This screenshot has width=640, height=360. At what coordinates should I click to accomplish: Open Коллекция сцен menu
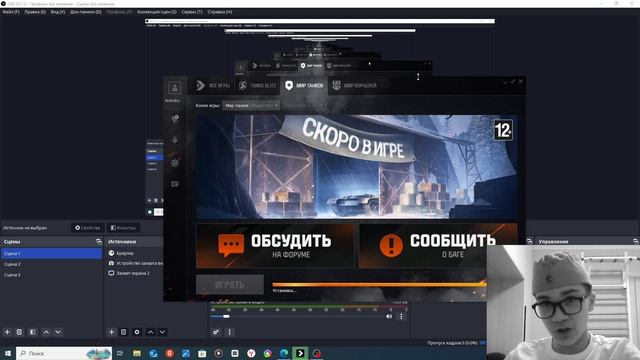tap(157, 12)
